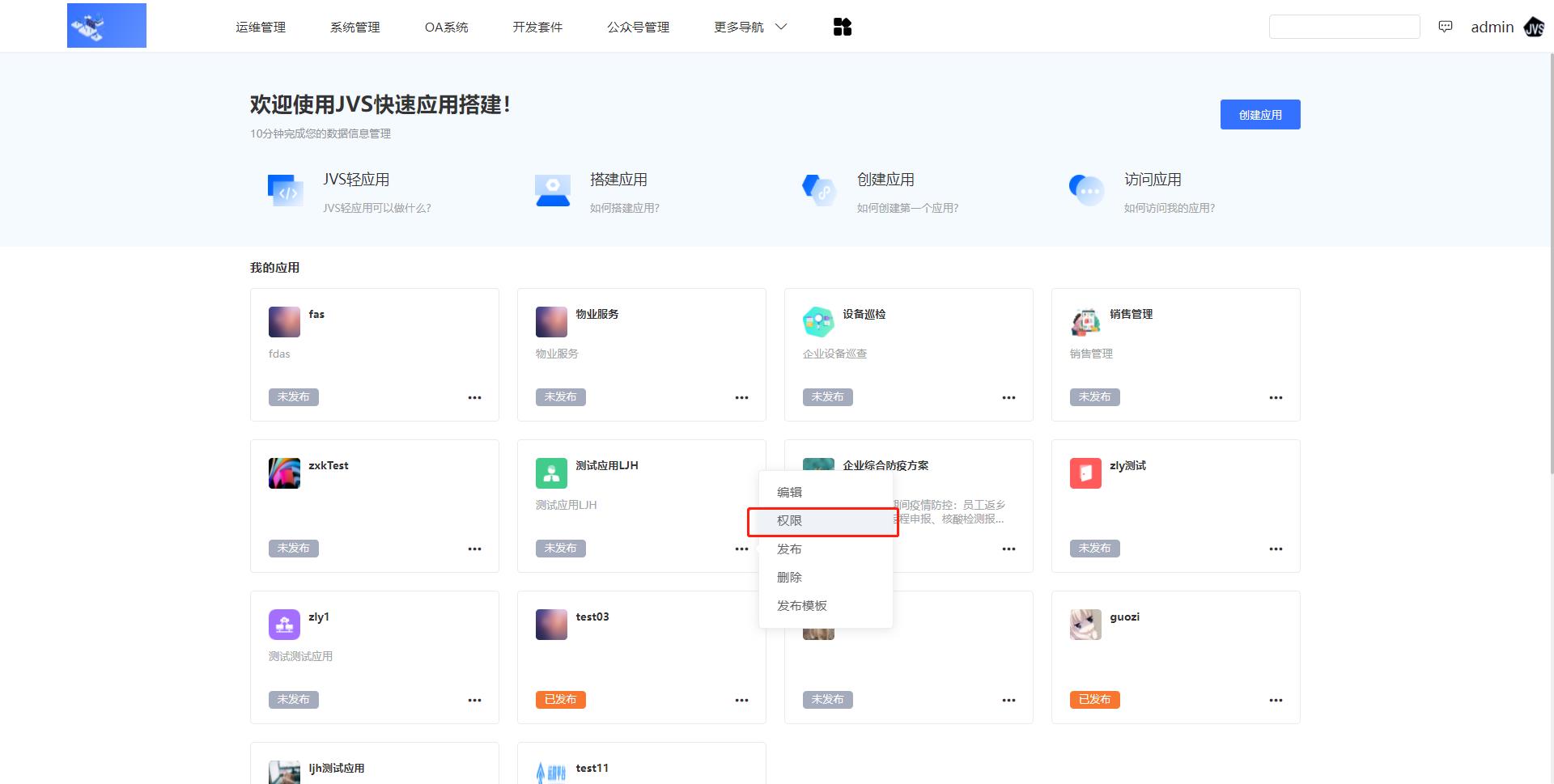Open the 系统管理 navigation item
1554x784 pixels.
click(x=355, y=27)
